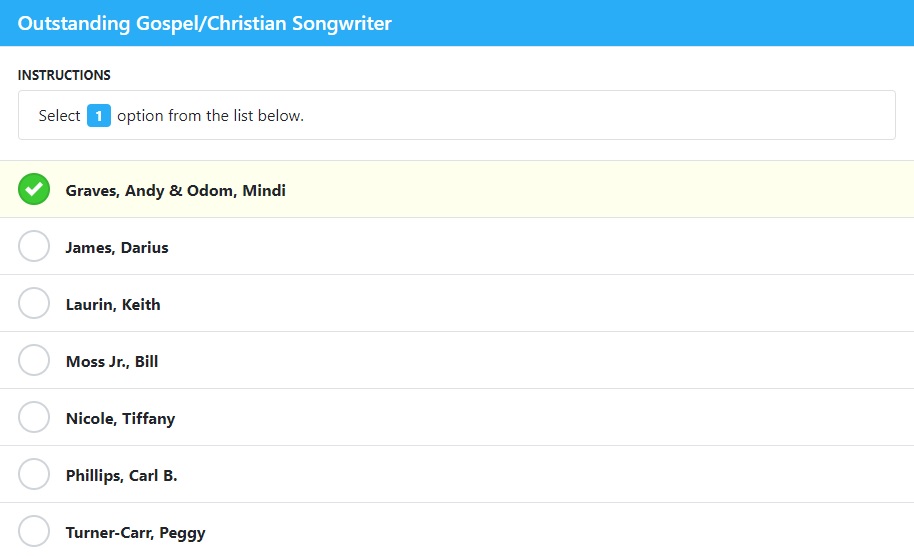
Task: Click the Outstanding Gospel/Christian Songwriter header
Action: pos(205,23)
